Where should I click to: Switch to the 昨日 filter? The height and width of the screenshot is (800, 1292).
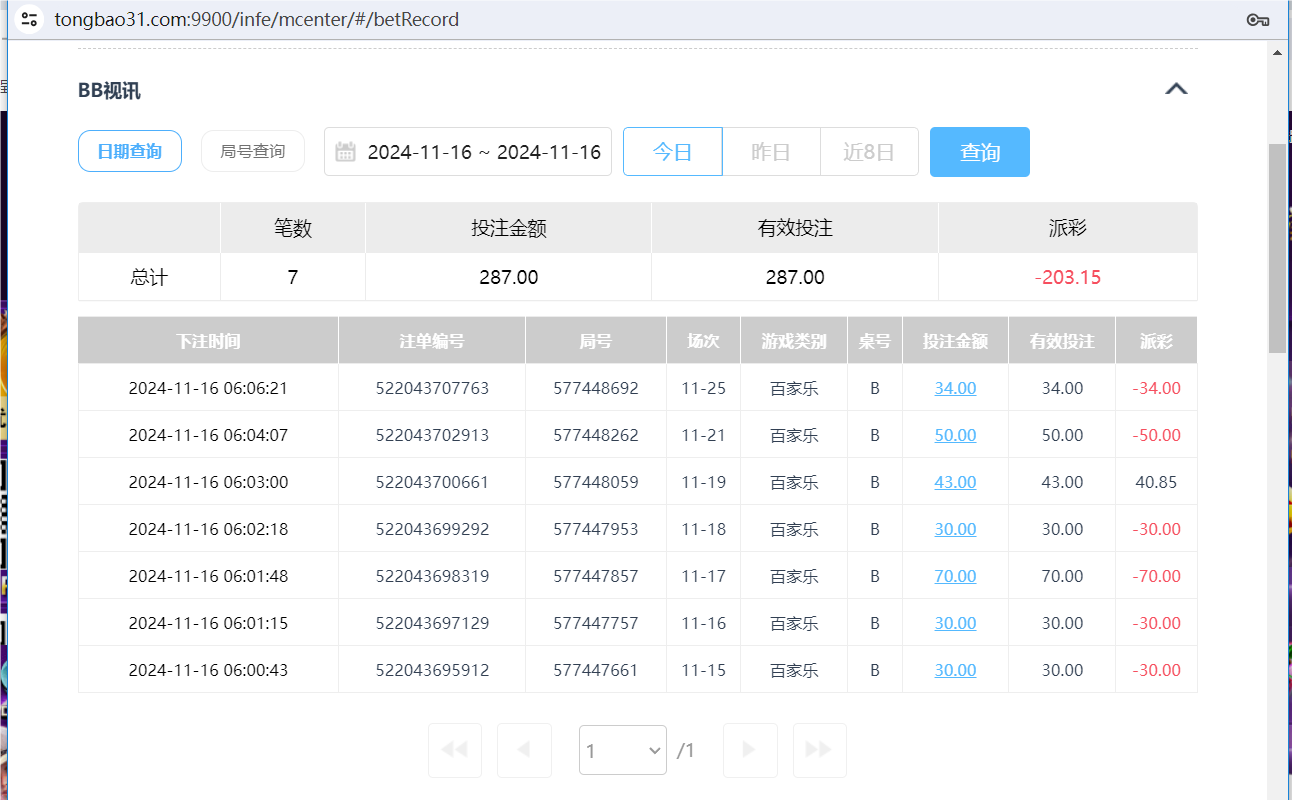click(x=770, y=151)
